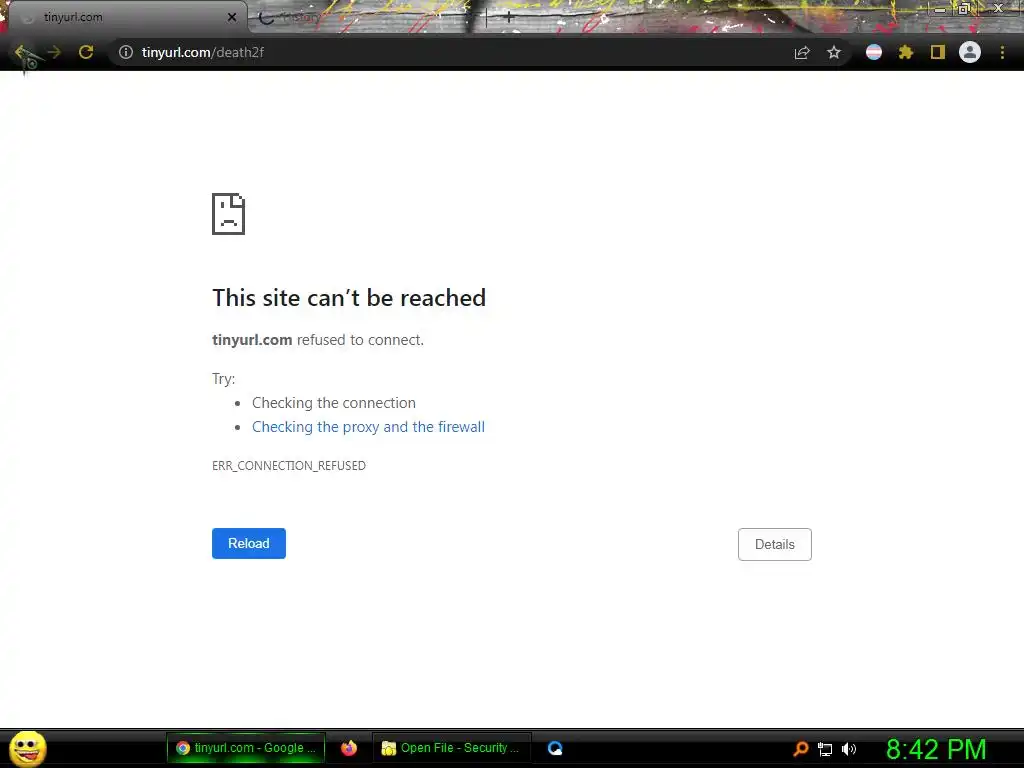Screen dimensions: 1024x768
Task: Click 'tinyurl.com refused to connect.' message
Action: click(x=318, y=340)
